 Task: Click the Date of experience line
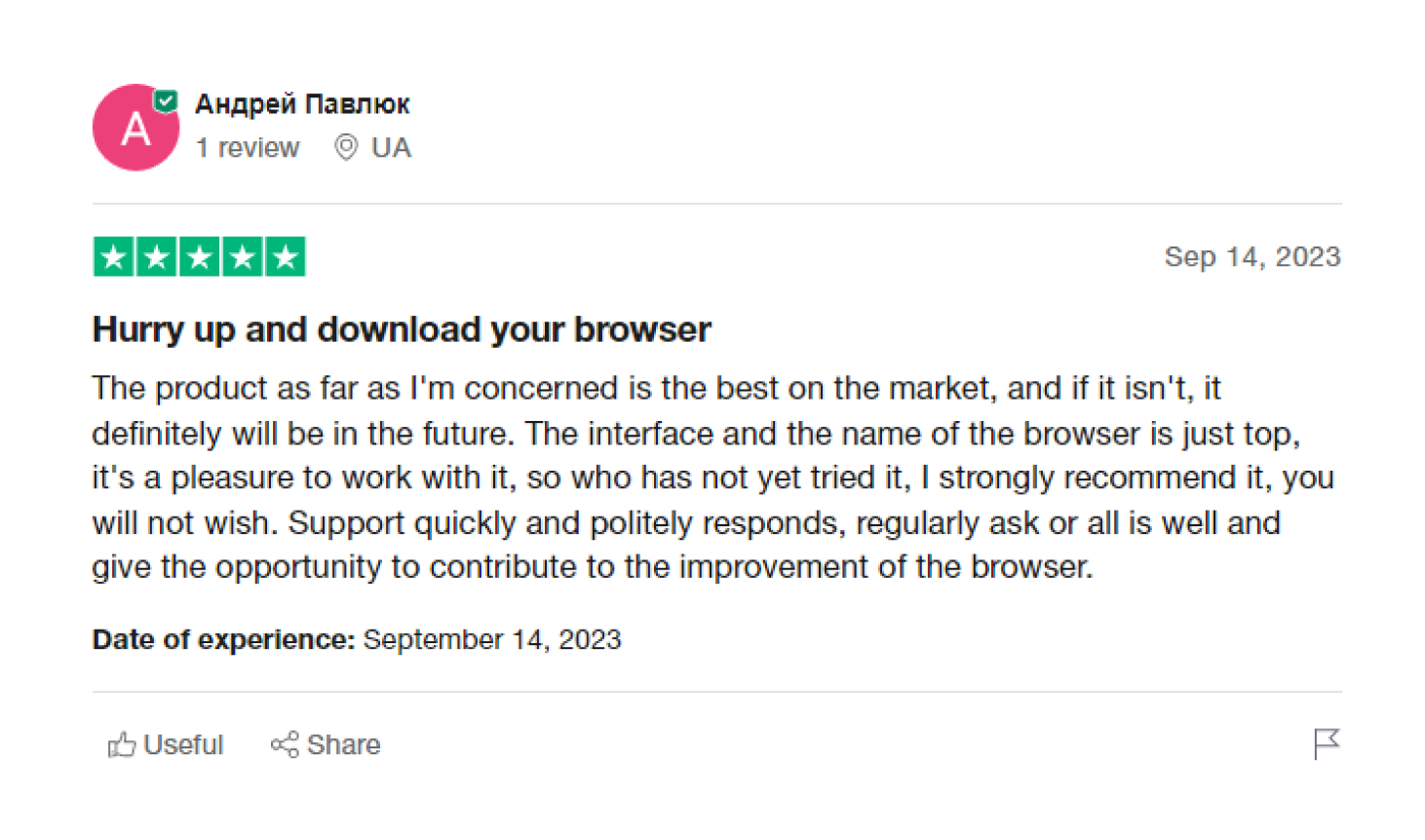point(357,640)
